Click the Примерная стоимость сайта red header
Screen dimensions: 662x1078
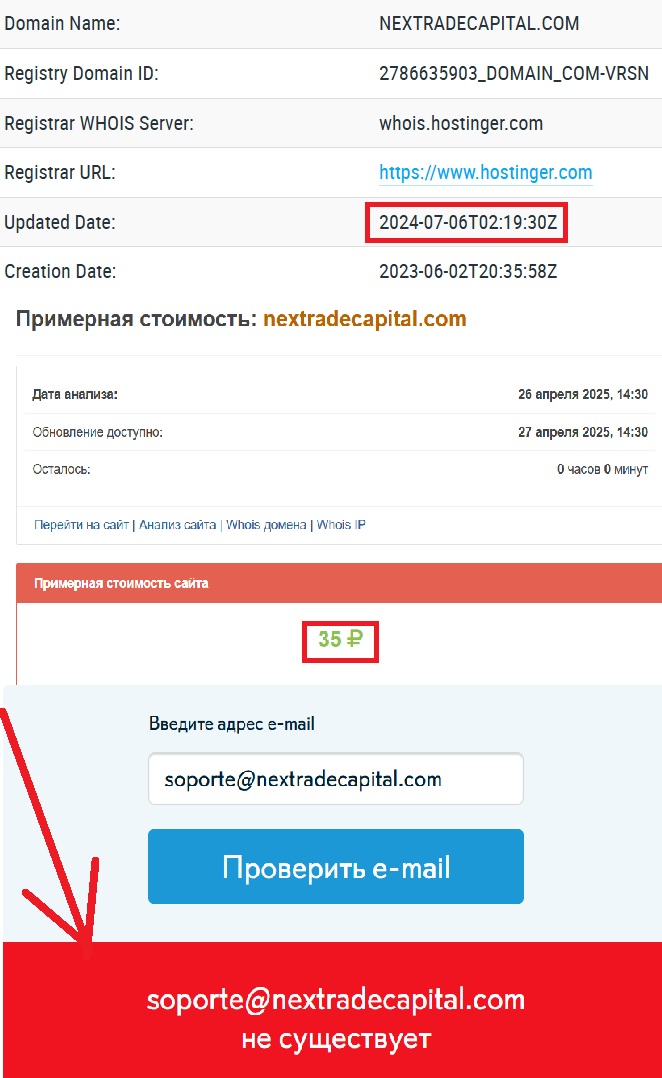click(x=339, y=583)
